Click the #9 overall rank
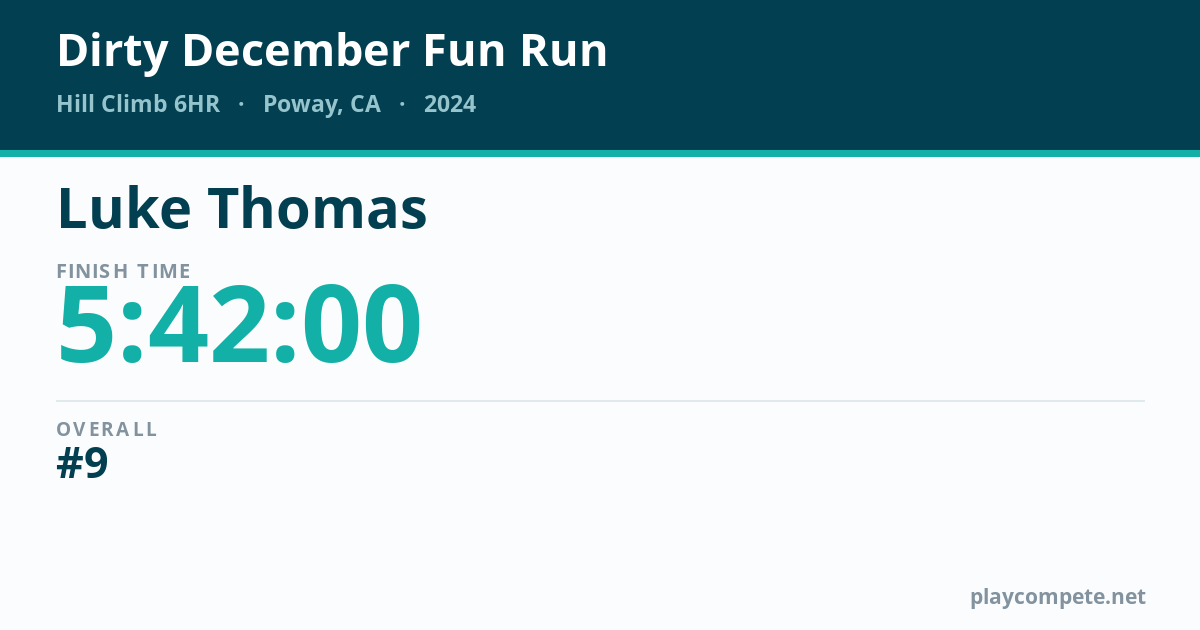1200x630 pixels. click(82, 463)
